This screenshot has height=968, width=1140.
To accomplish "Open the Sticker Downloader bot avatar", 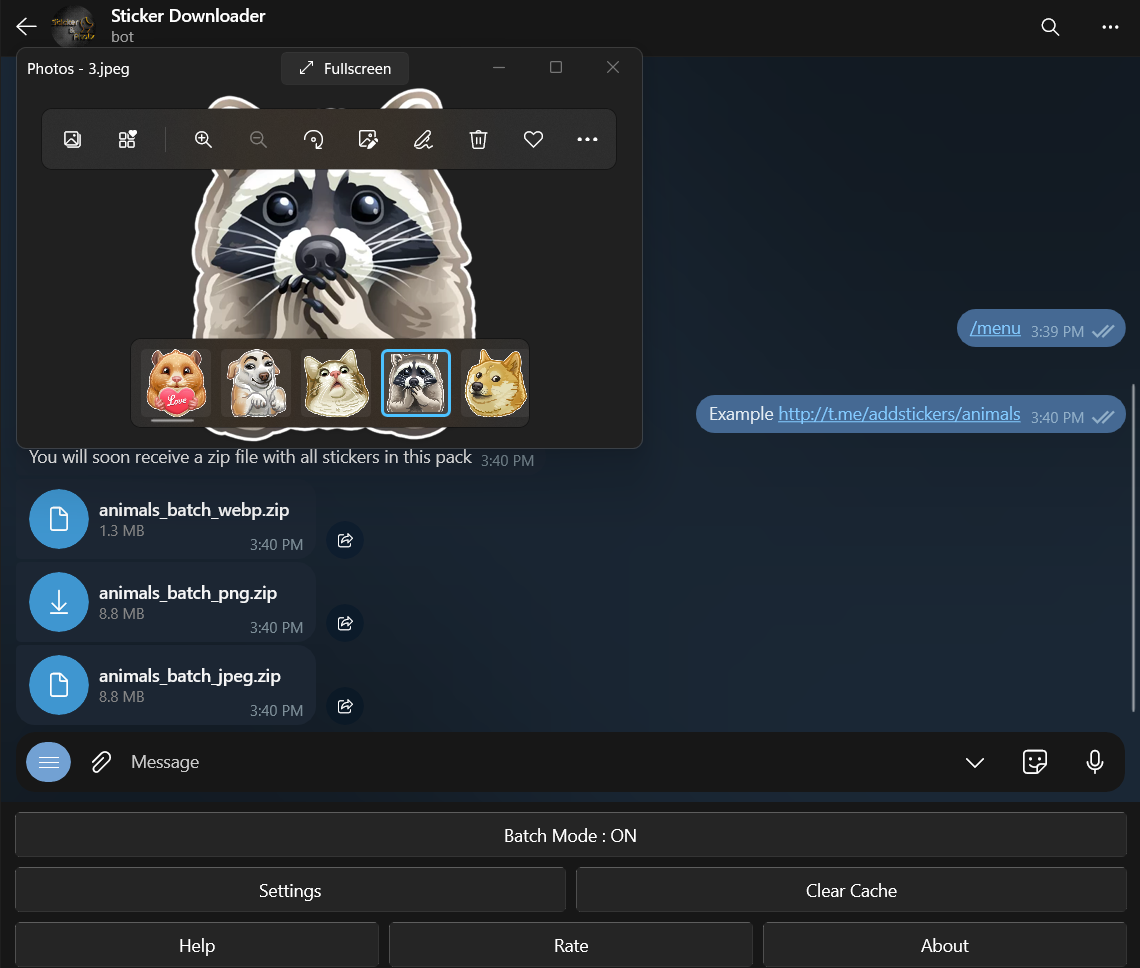I will coord(73,27).
